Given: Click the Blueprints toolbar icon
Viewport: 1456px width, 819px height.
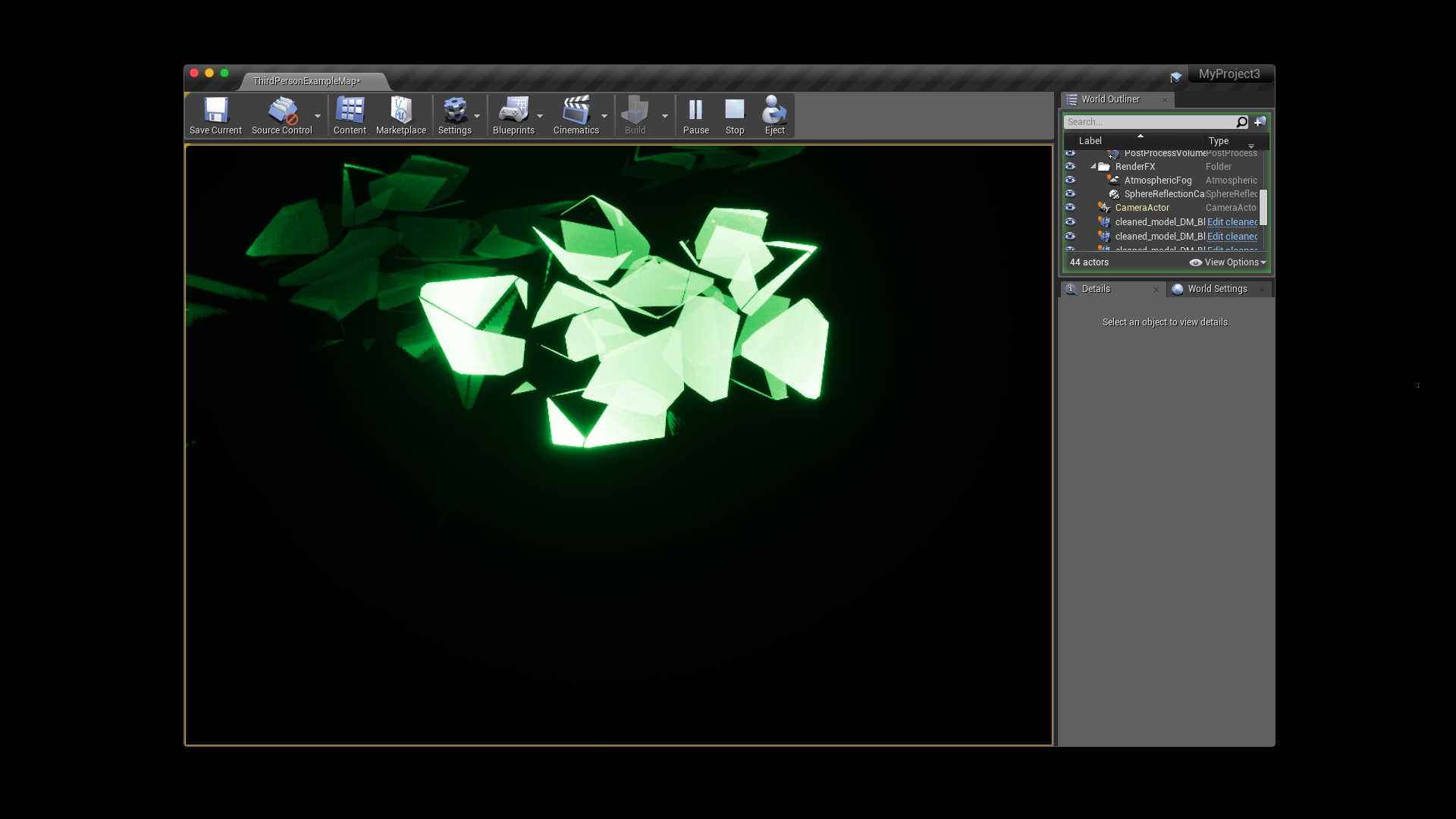Looking at the screenshot, I should [513, 111].
